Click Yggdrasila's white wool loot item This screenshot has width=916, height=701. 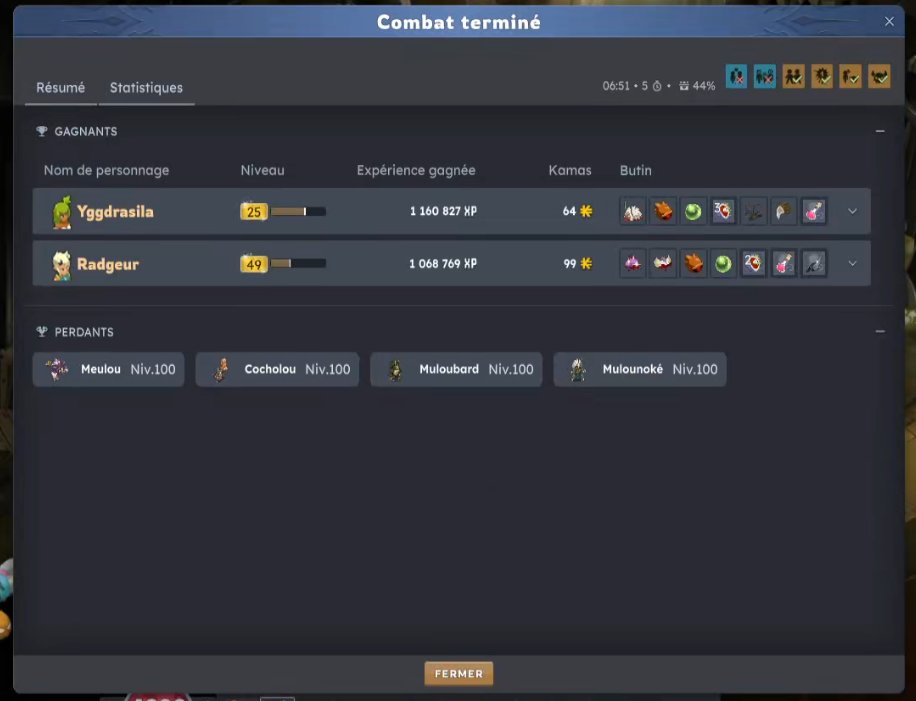(x=633, y=211)
